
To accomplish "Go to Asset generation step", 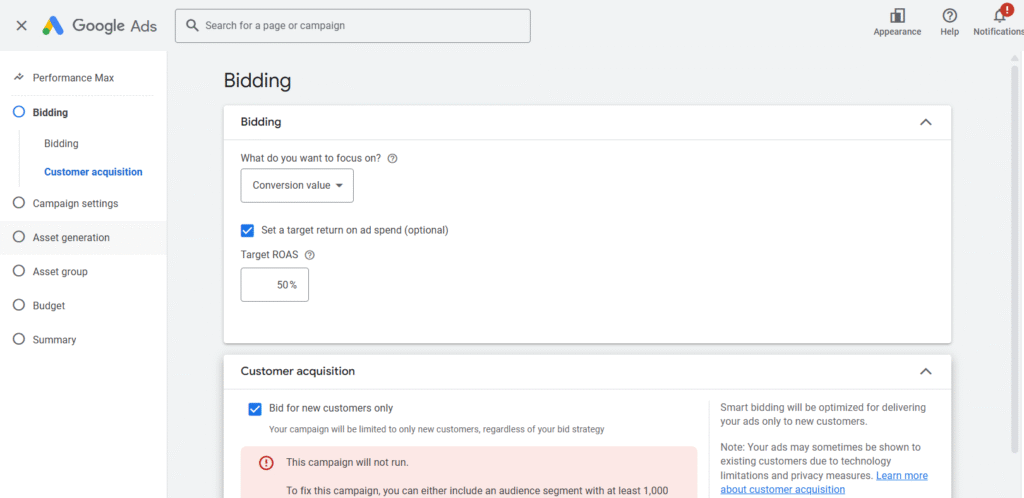I will (x=71, y=238).
